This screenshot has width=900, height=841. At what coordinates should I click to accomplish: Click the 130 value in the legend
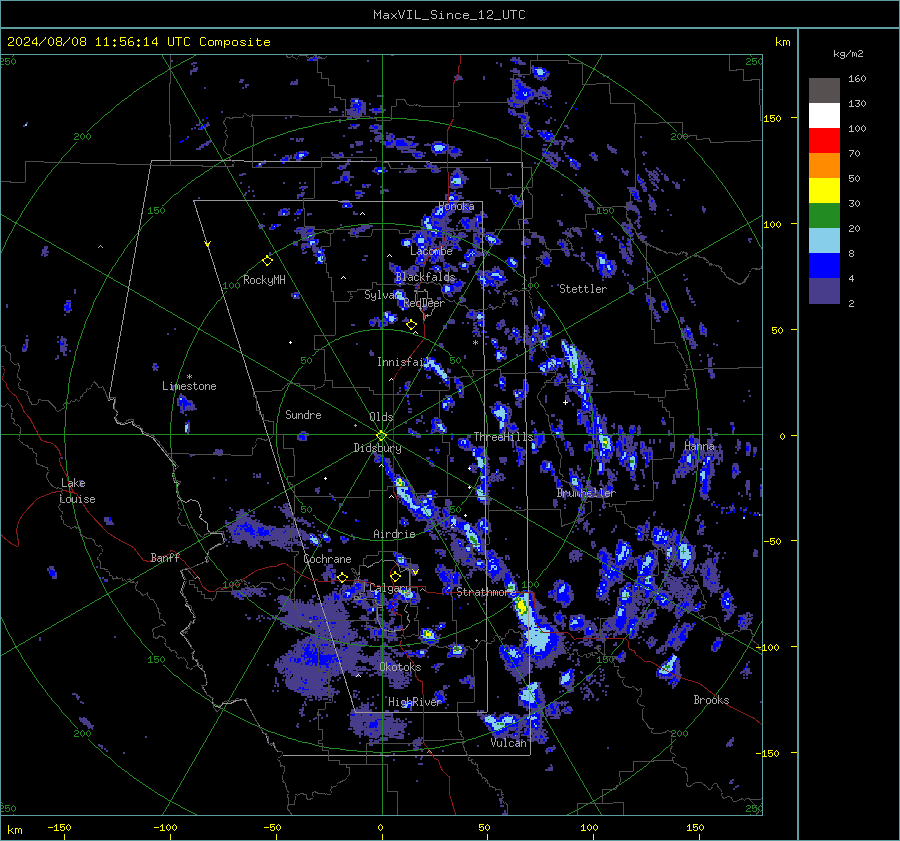coord(857,104)
